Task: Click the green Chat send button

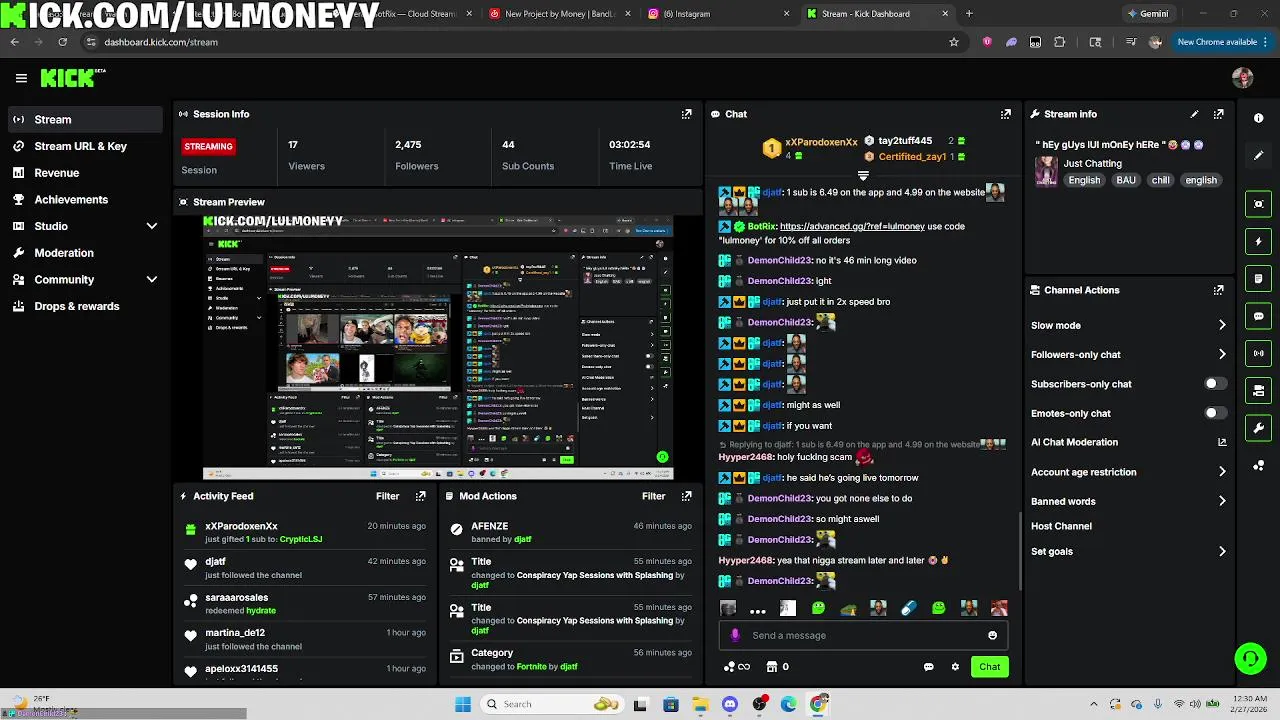Action: click(x=989, y=667)
